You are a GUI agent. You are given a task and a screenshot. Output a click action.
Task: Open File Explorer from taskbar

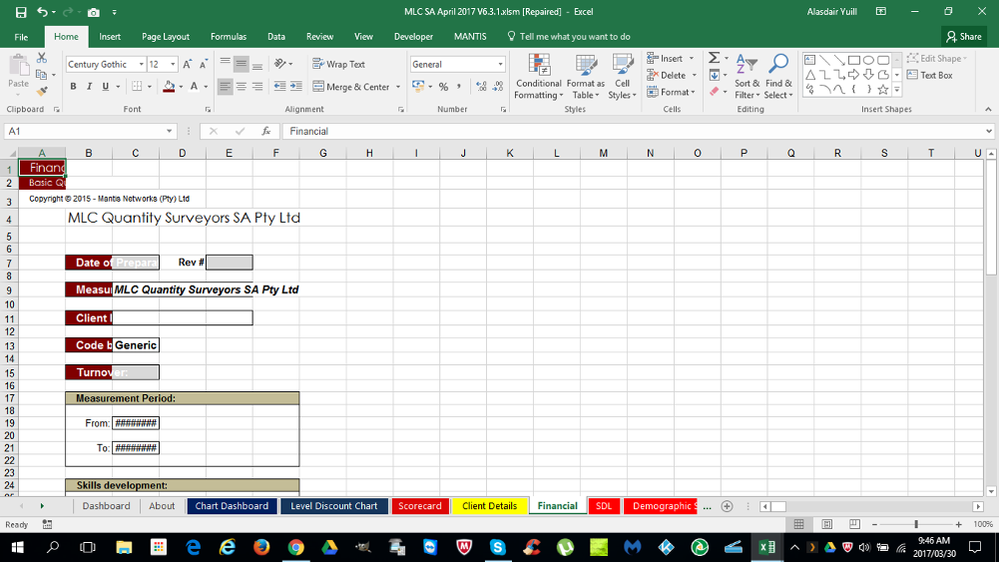(124, 547)
